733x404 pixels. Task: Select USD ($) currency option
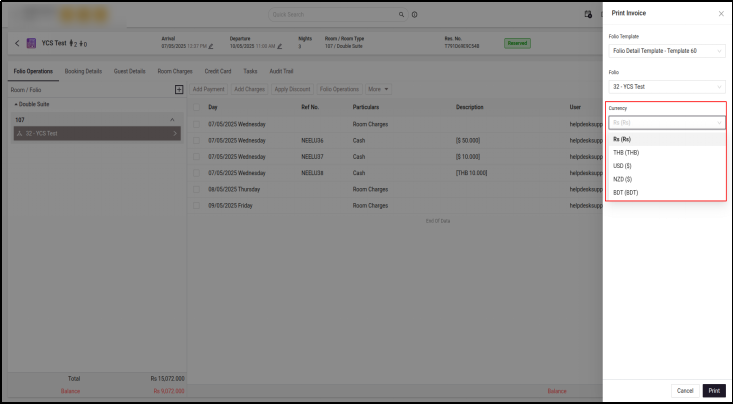667,166
